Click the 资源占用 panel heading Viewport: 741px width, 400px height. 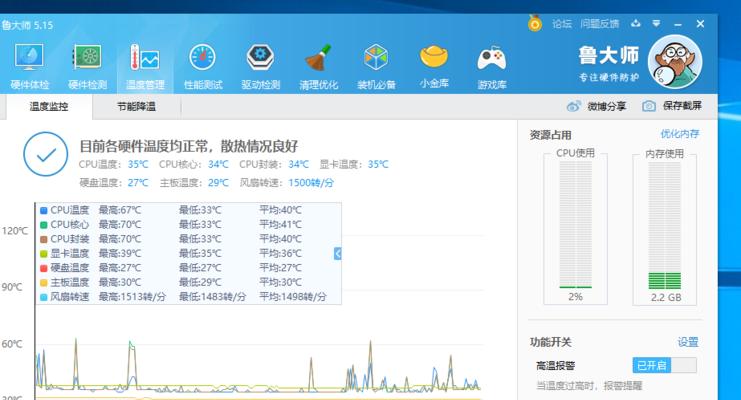[551, 135]
